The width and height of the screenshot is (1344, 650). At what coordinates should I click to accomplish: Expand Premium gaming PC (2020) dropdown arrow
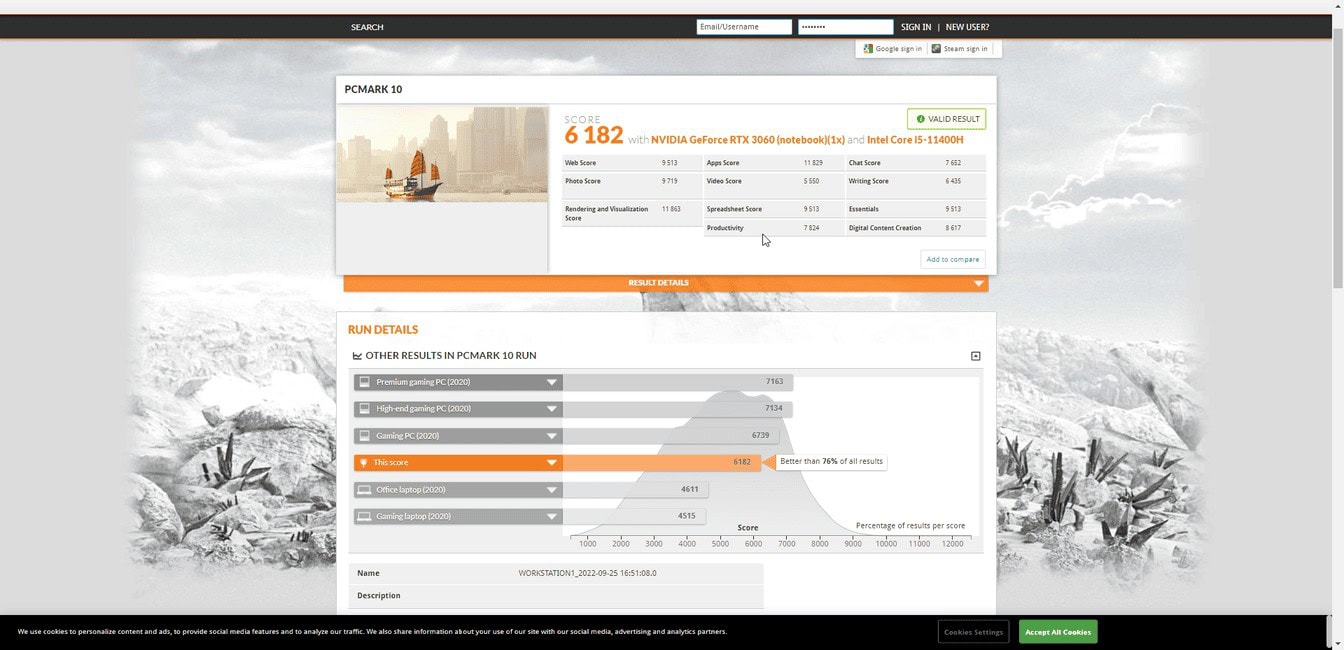click(551, 382)
